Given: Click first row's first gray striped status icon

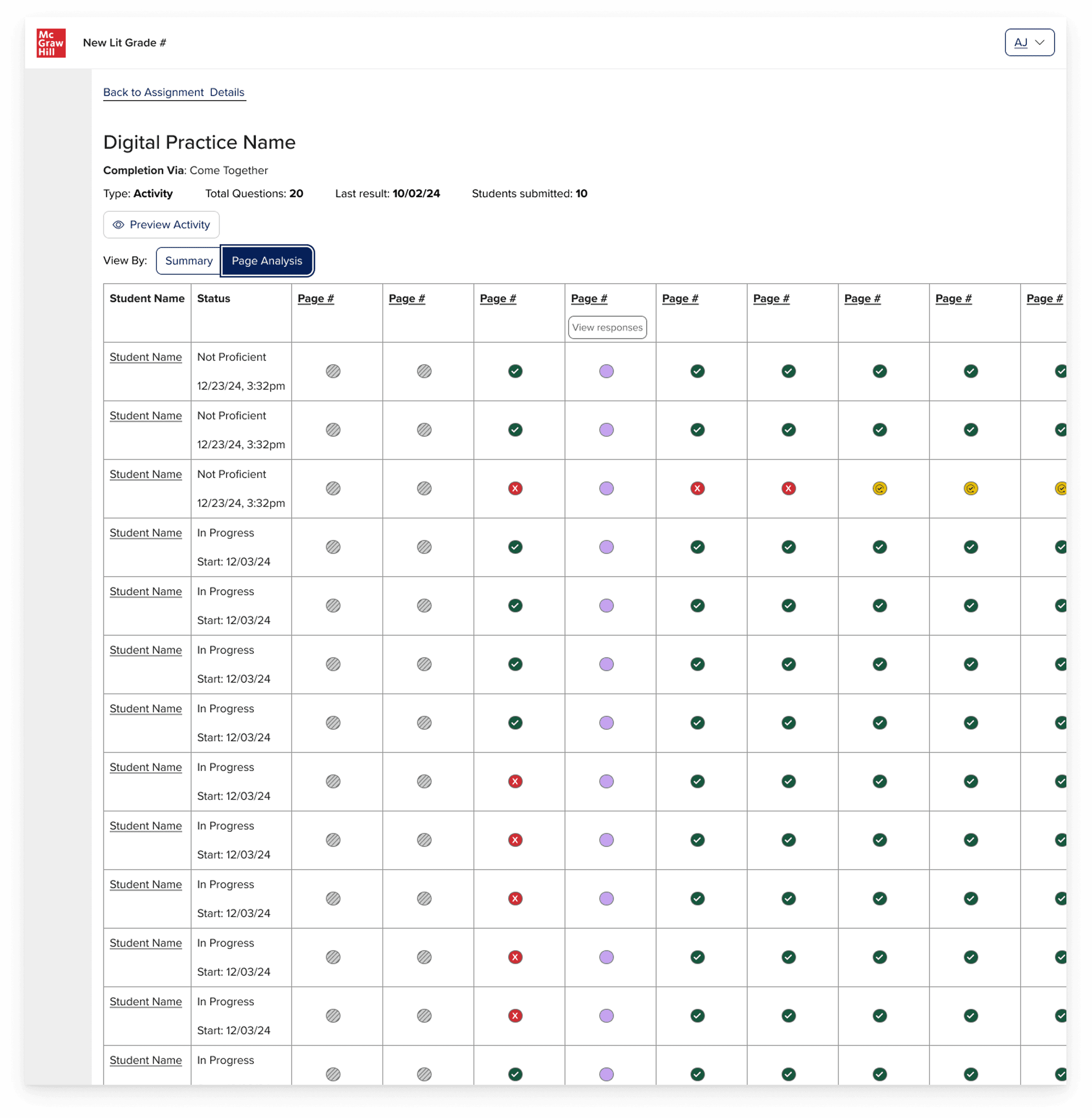Looking at the screenshot, I should [x=333, y=371].
